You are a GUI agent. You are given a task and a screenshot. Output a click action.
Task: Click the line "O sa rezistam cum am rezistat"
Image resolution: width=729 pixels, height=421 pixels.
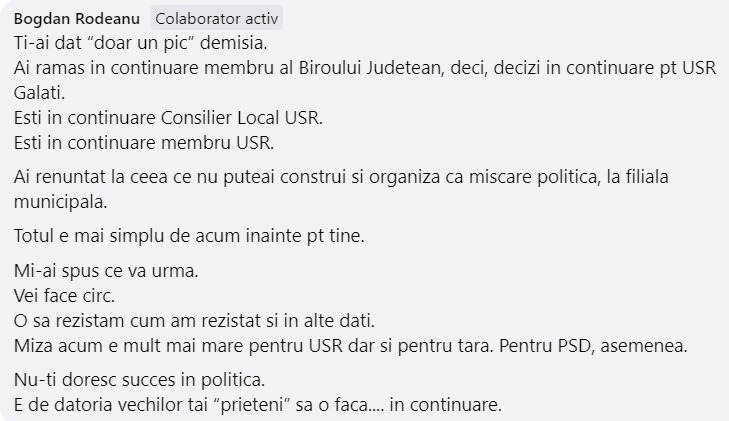[x=194, y=321]
